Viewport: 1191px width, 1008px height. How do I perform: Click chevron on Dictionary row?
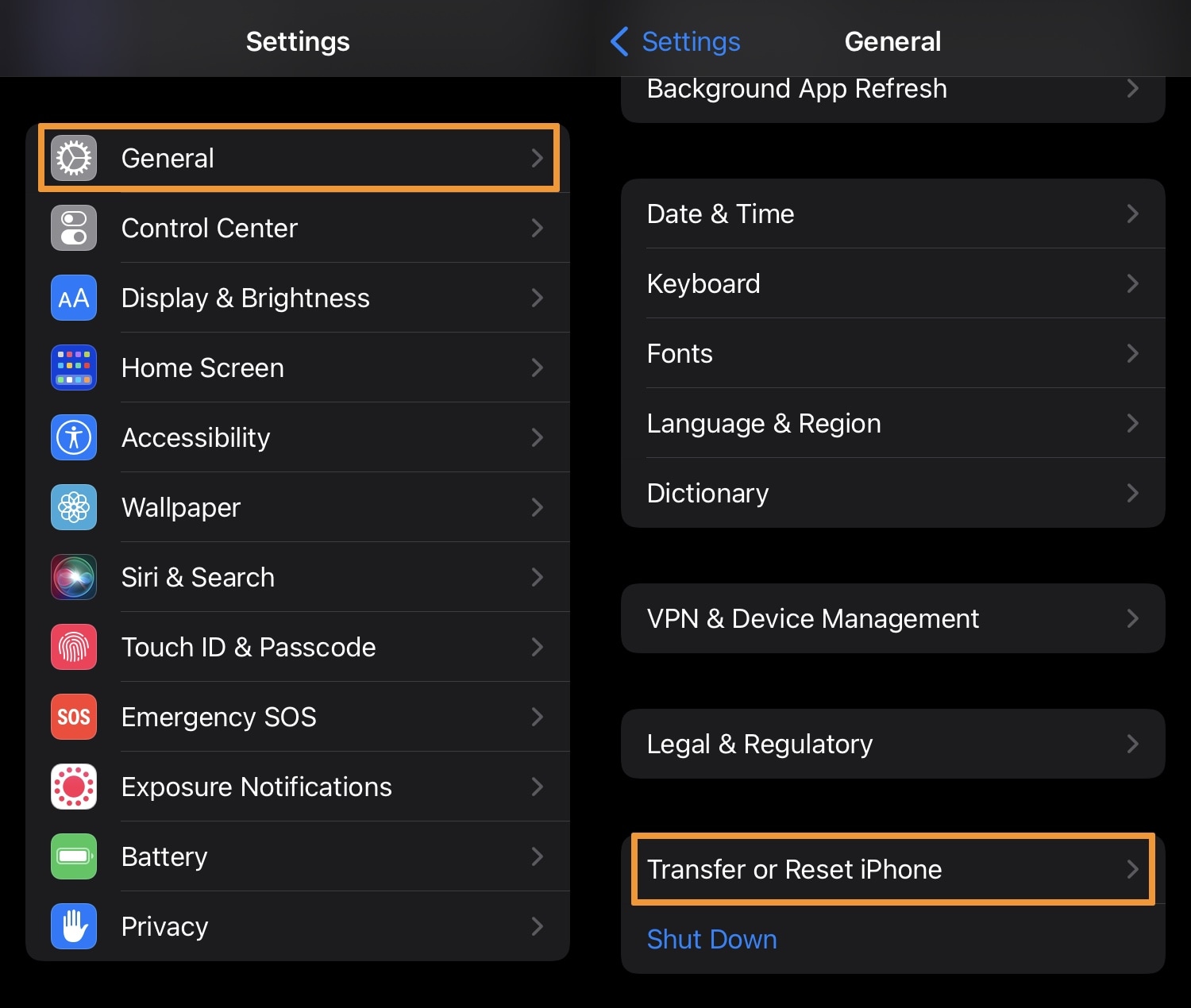[1133, 493]
